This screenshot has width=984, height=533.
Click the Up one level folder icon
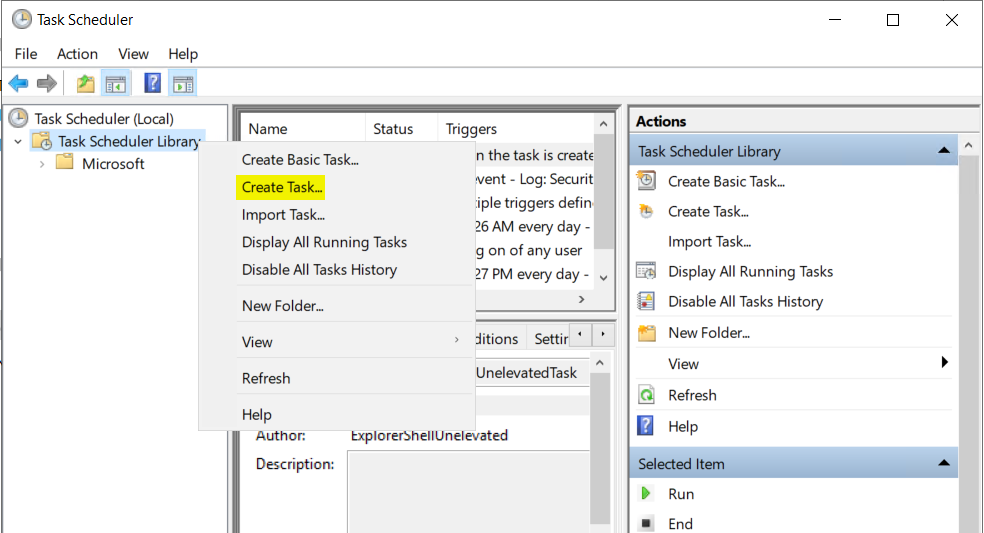click(x=85, y=83)
